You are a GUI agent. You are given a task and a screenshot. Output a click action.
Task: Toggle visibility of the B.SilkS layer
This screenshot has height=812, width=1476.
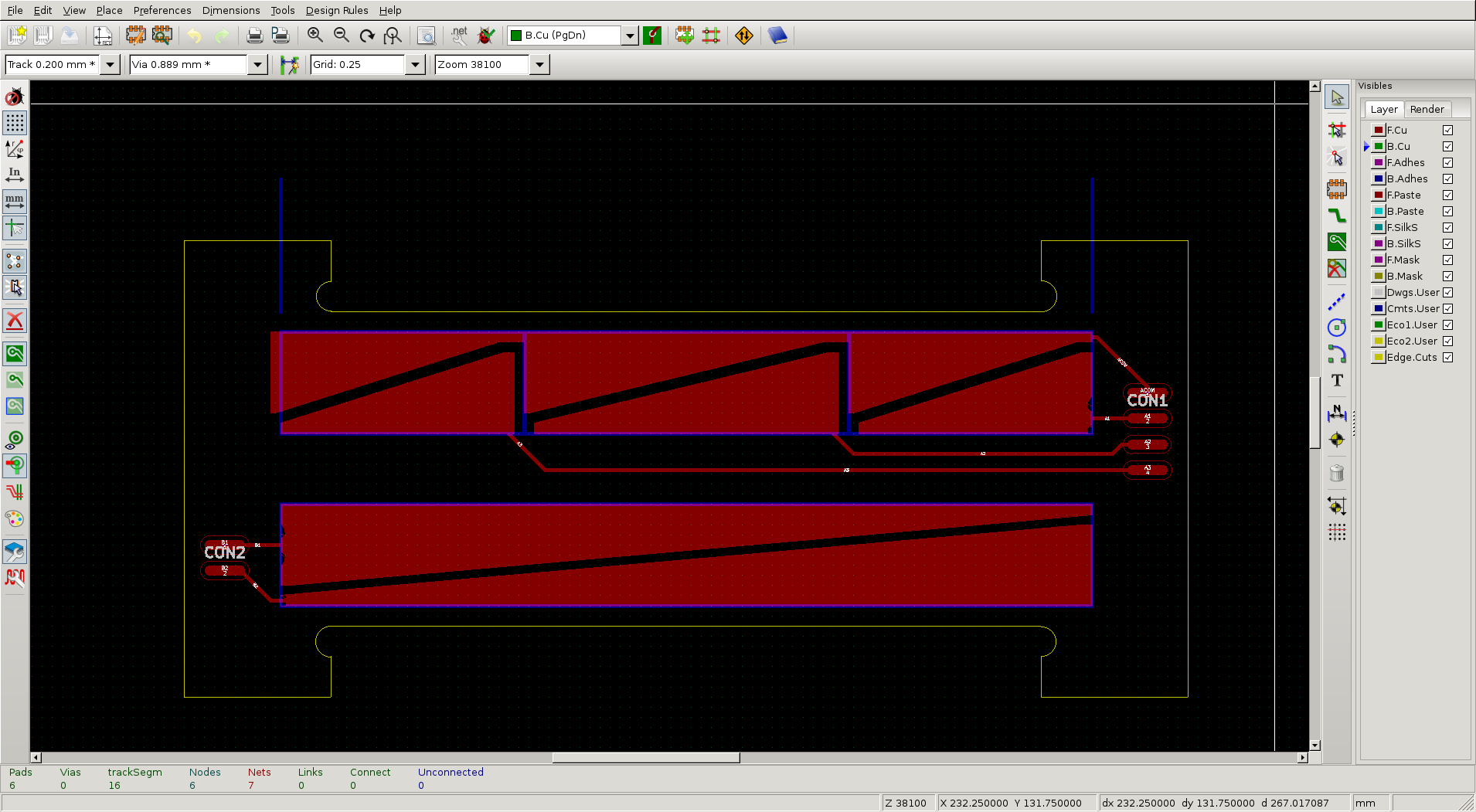(x=1447, y=244)
